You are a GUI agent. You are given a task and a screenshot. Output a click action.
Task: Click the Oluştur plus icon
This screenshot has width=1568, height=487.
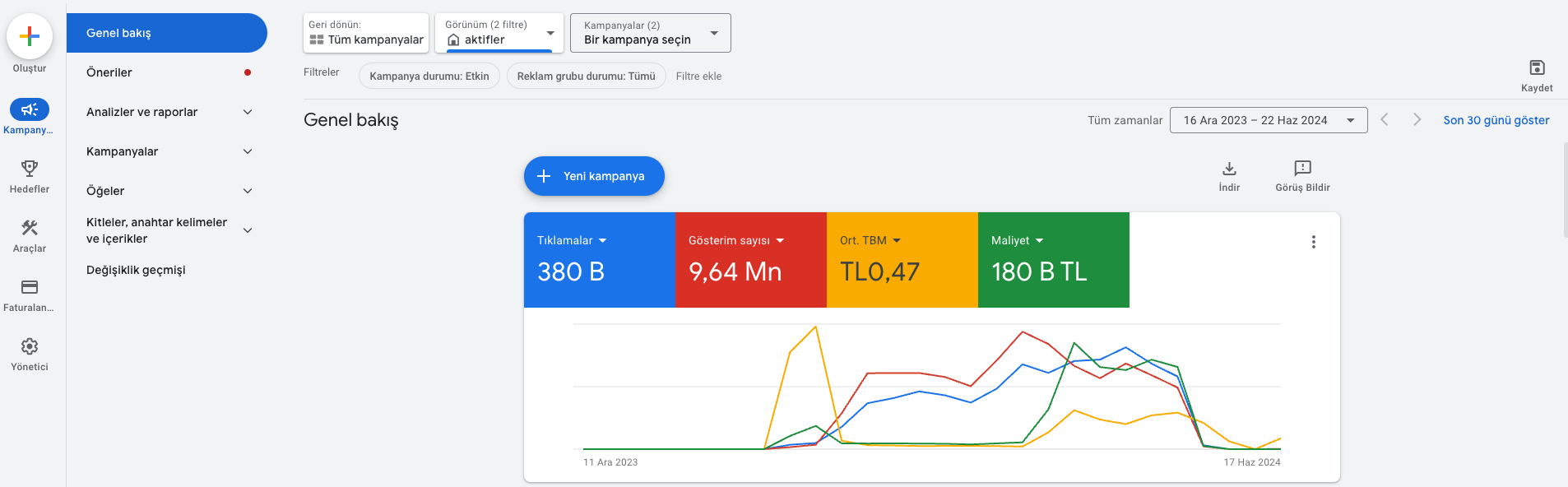tap(30, 36)
